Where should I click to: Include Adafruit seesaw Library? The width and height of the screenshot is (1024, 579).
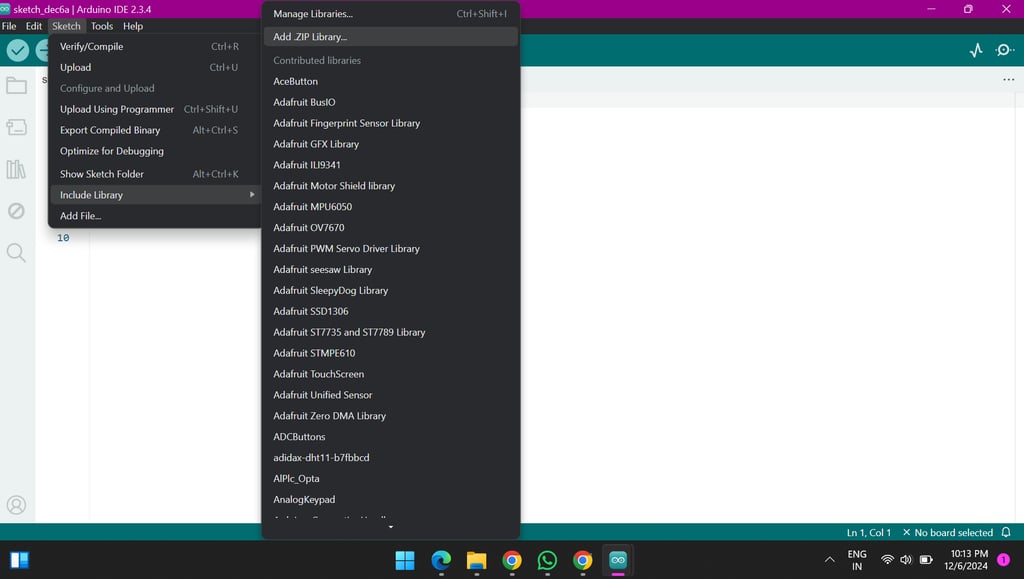pos(391,269)
